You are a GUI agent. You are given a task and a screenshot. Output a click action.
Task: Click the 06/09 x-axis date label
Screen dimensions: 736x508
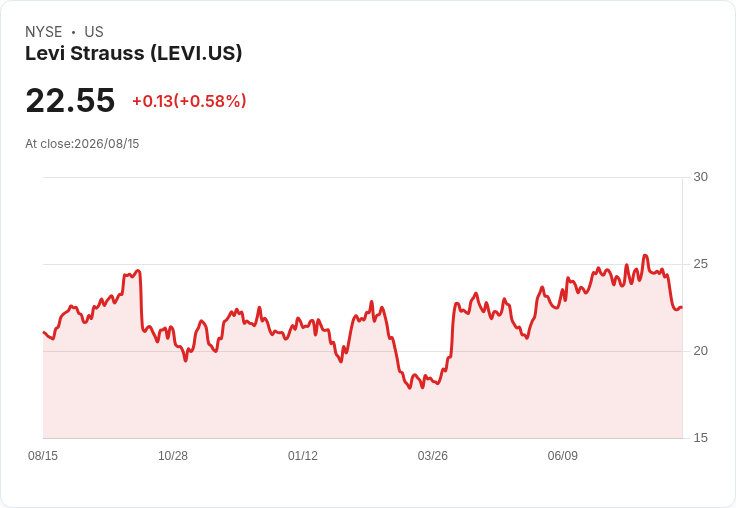(x=562, y=455)
